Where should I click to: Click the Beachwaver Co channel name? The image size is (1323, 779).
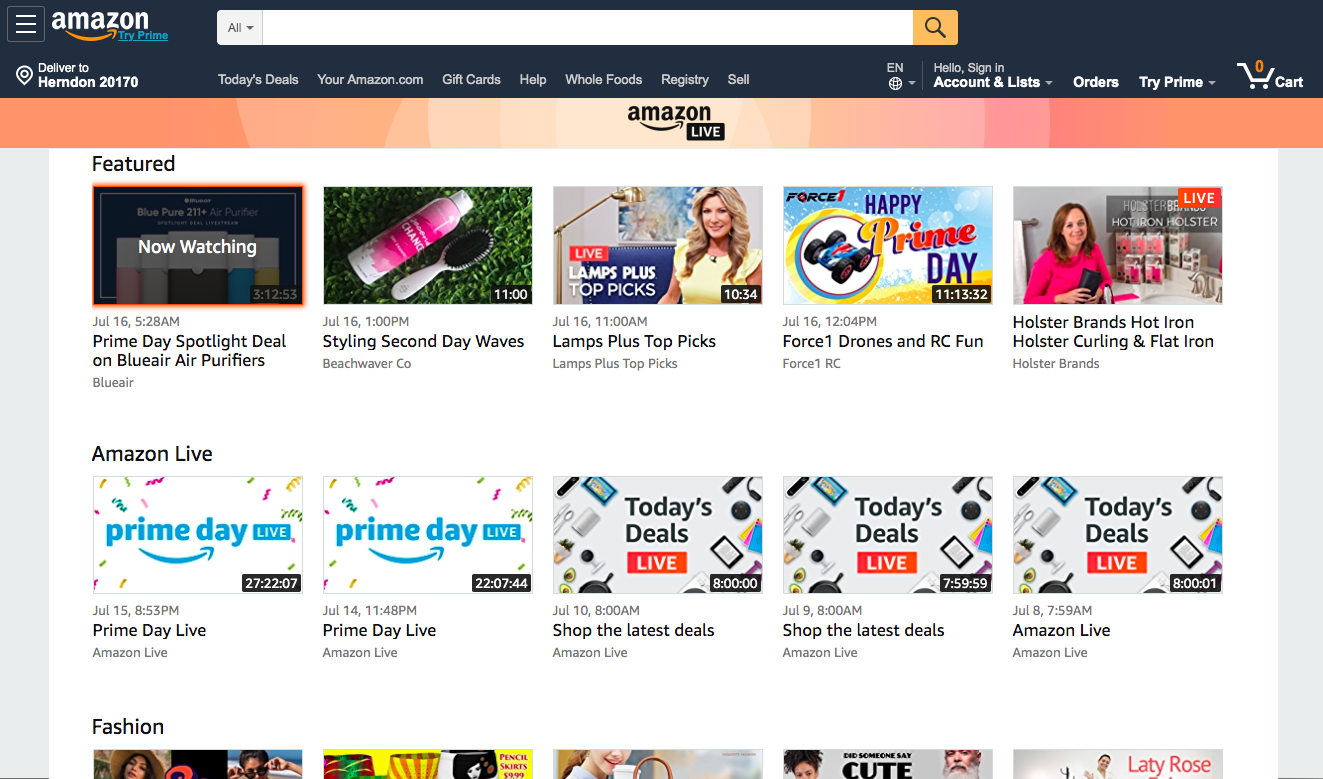(367, 364)
